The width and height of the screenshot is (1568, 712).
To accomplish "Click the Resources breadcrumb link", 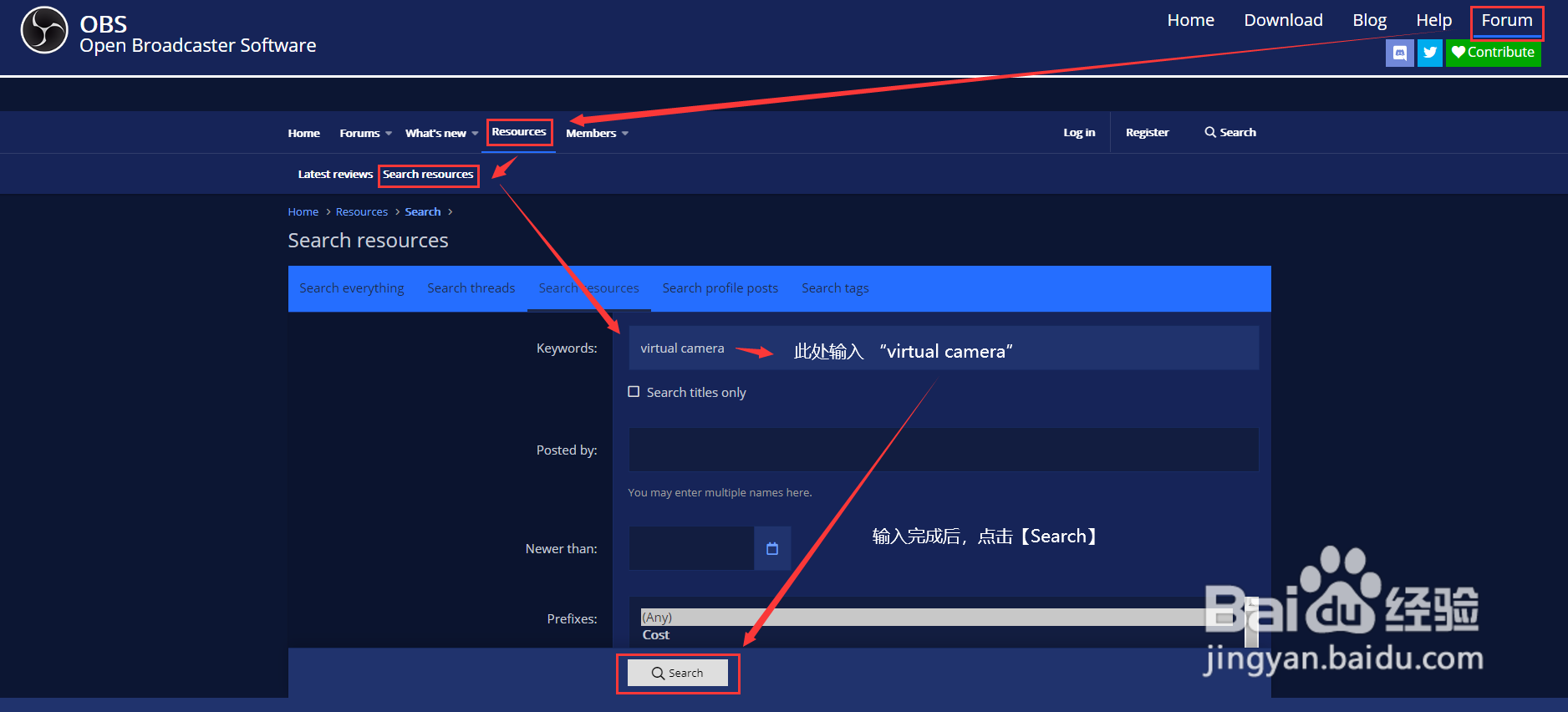I will (362, 211).
